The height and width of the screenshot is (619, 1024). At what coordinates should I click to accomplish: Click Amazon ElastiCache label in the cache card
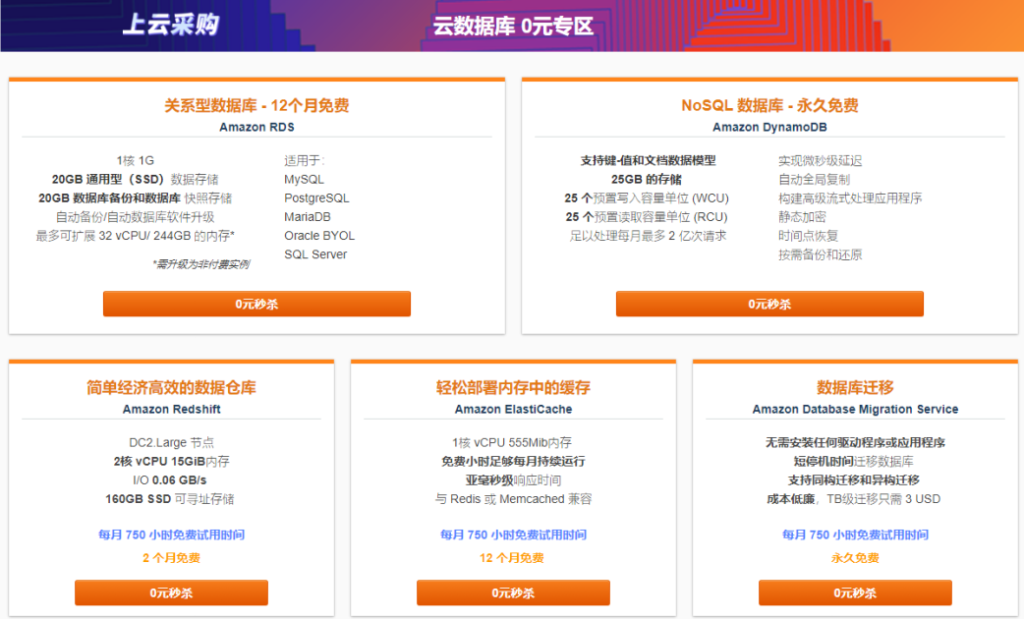tap(512, 408)
